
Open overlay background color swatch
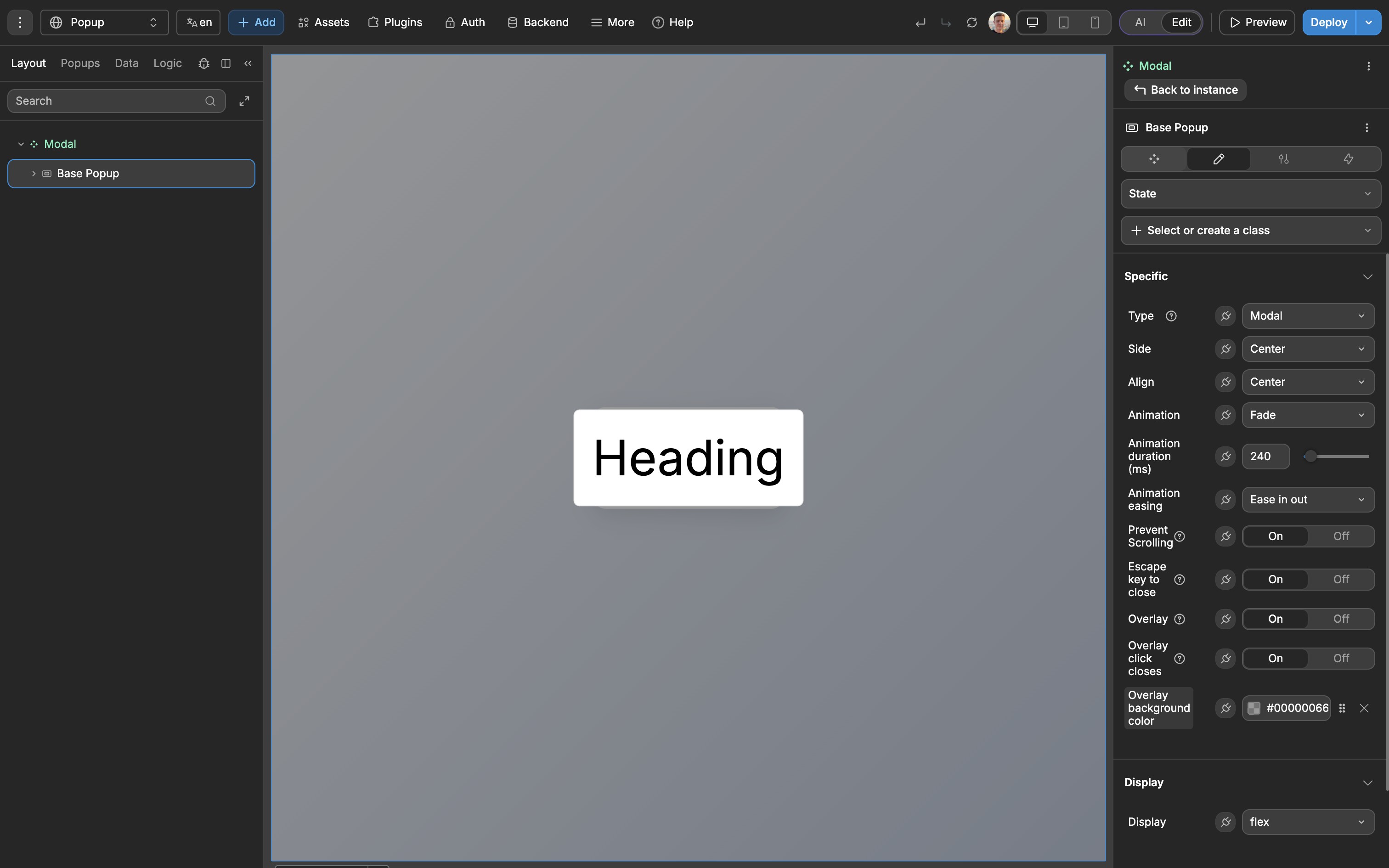(x=1253, y=708)
